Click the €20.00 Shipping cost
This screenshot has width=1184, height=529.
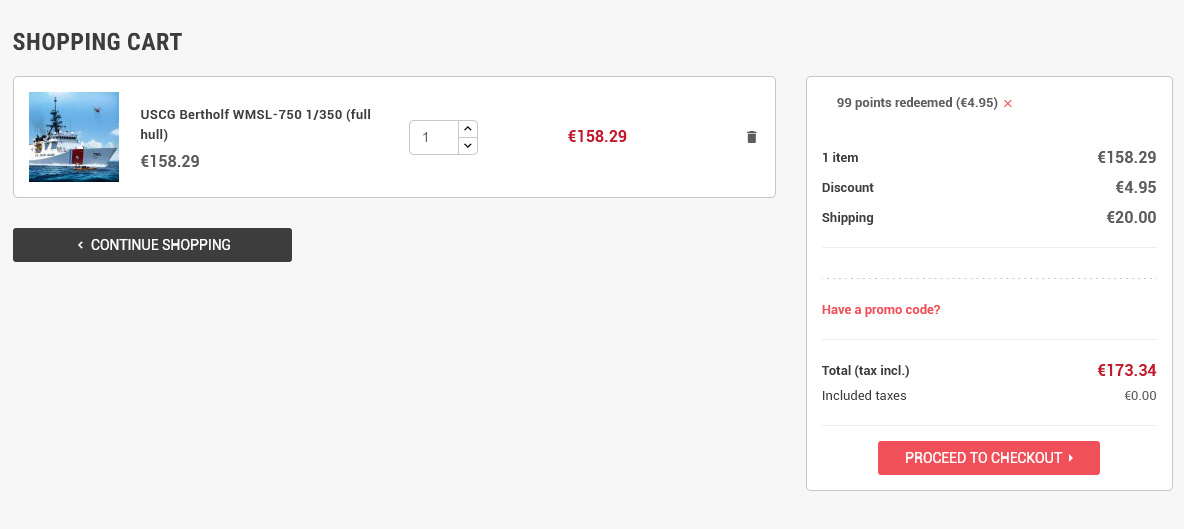(x=1130, y=217)
